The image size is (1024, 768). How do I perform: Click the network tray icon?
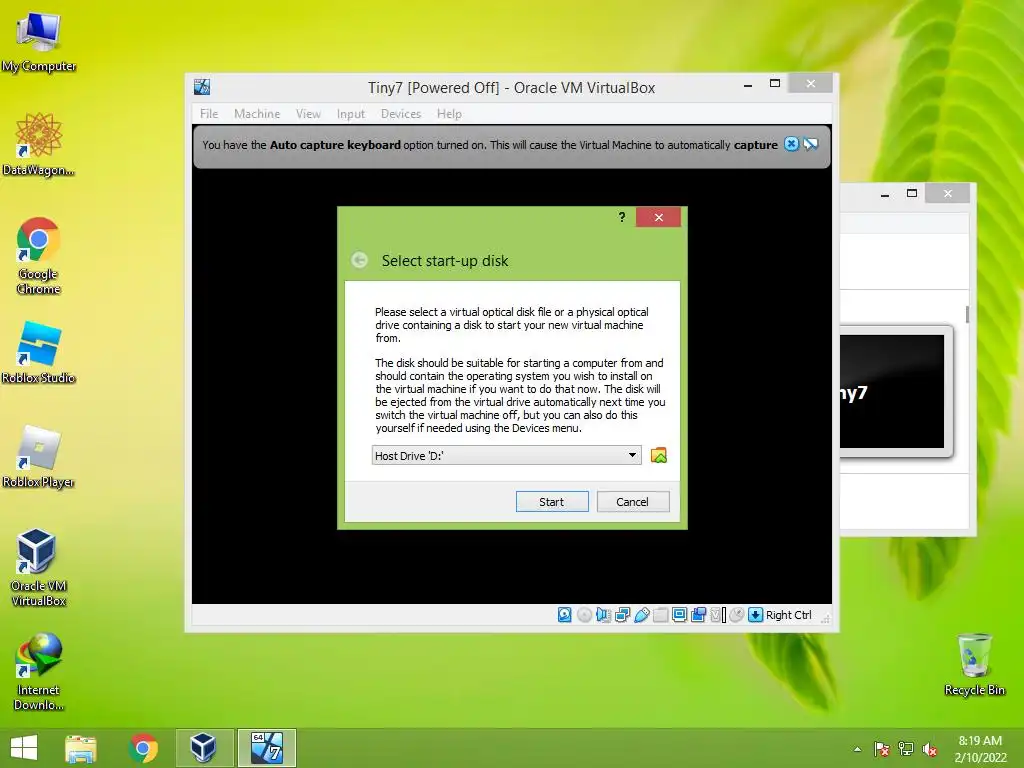(x=906, y=749)
